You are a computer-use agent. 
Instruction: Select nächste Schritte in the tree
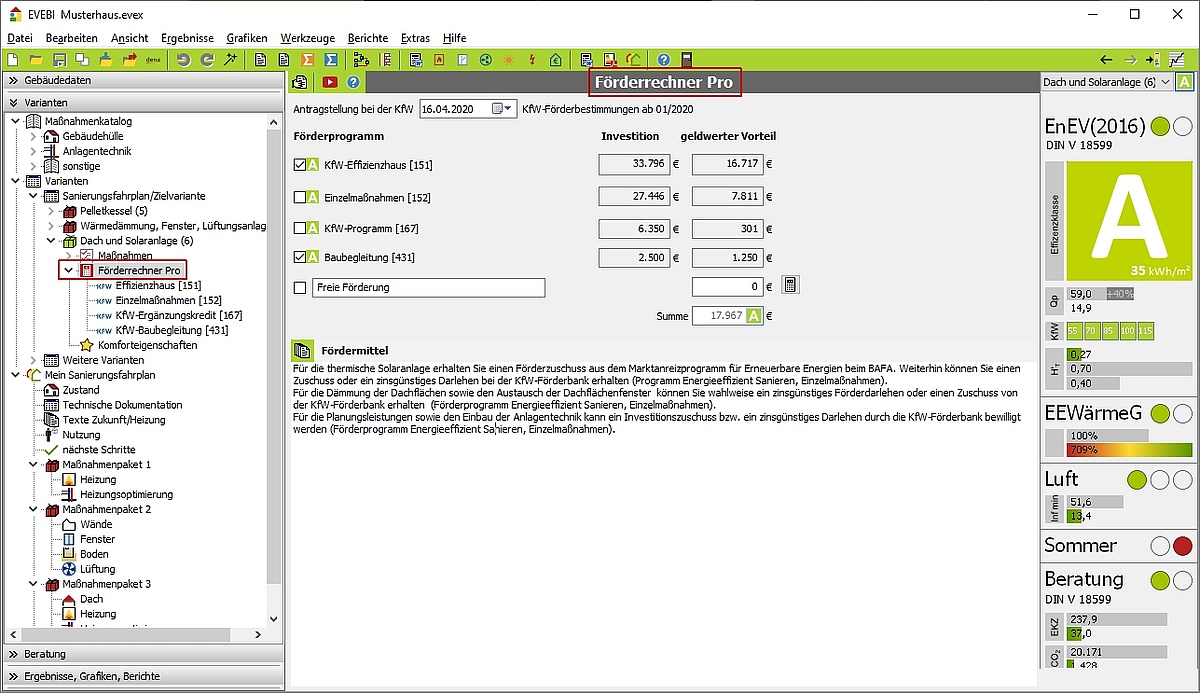98,450
